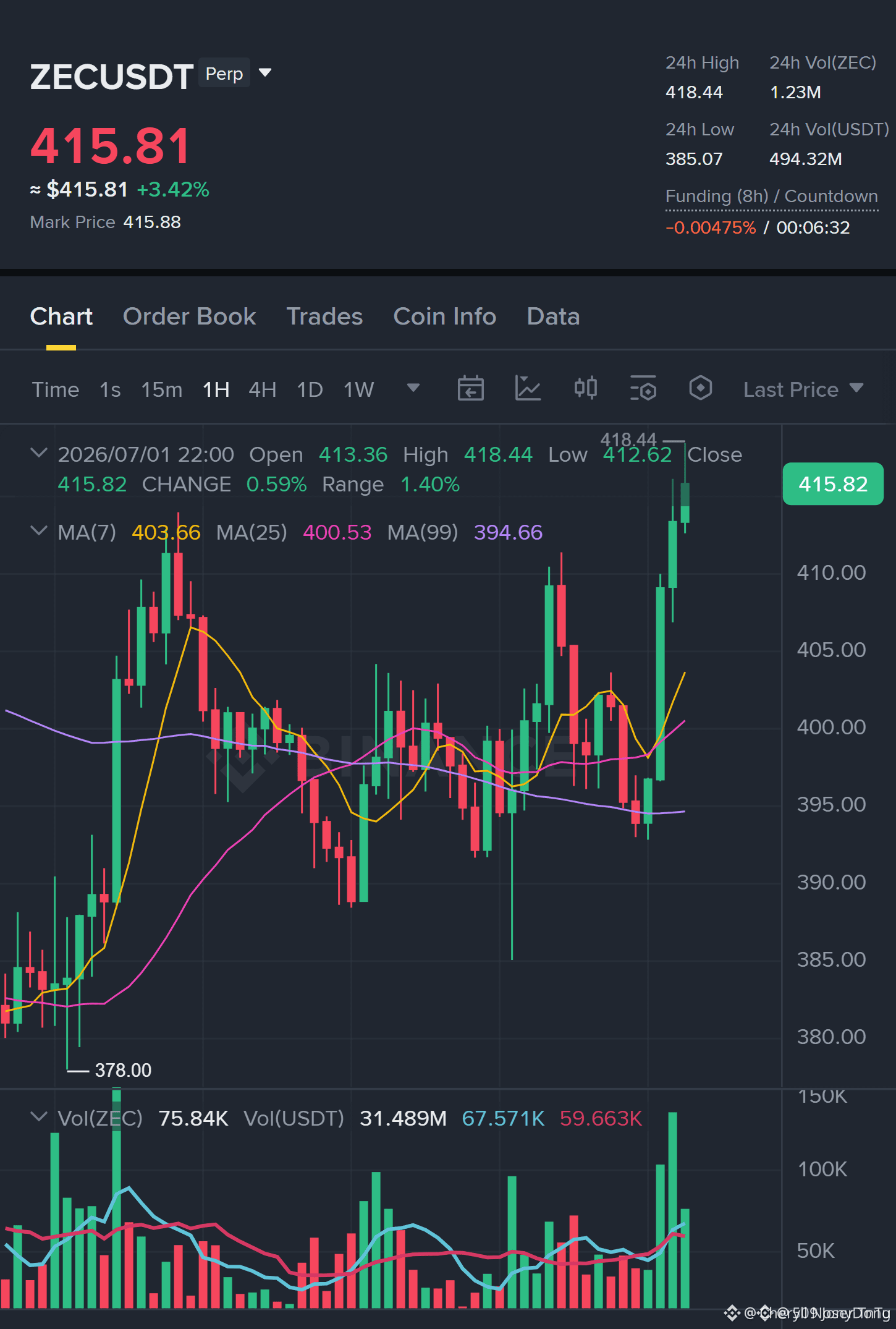Click the MA(99) value 394.66
The height and width of the screenshot is (1329, 896).
(509, 532)
